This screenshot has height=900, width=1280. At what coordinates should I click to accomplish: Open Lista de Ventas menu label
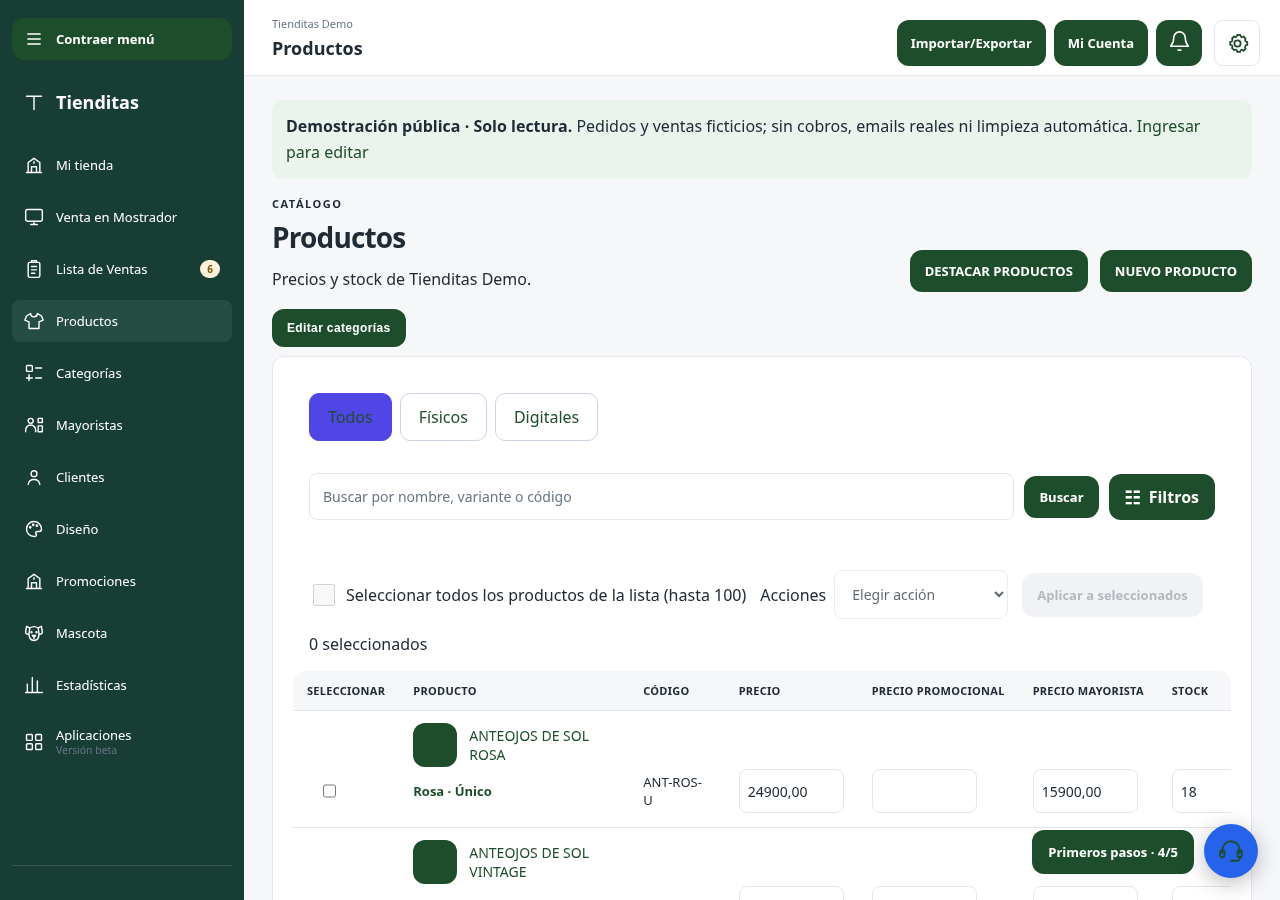[x=102, y=269]
